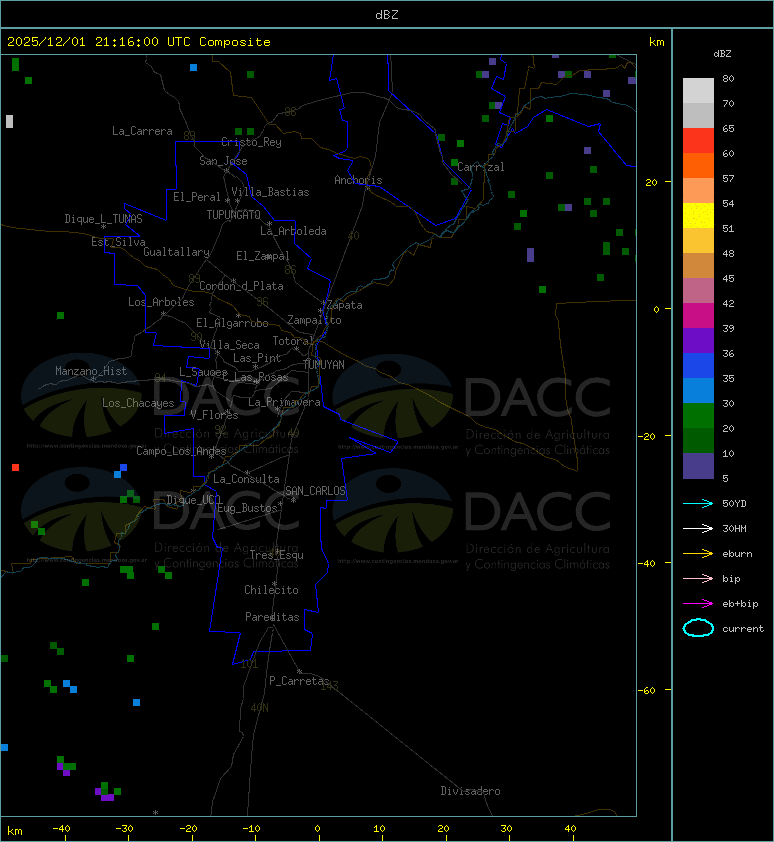The image size is (774, 842).
Task: Click the Campo_Los_Andes label
Action: point(181,451)
